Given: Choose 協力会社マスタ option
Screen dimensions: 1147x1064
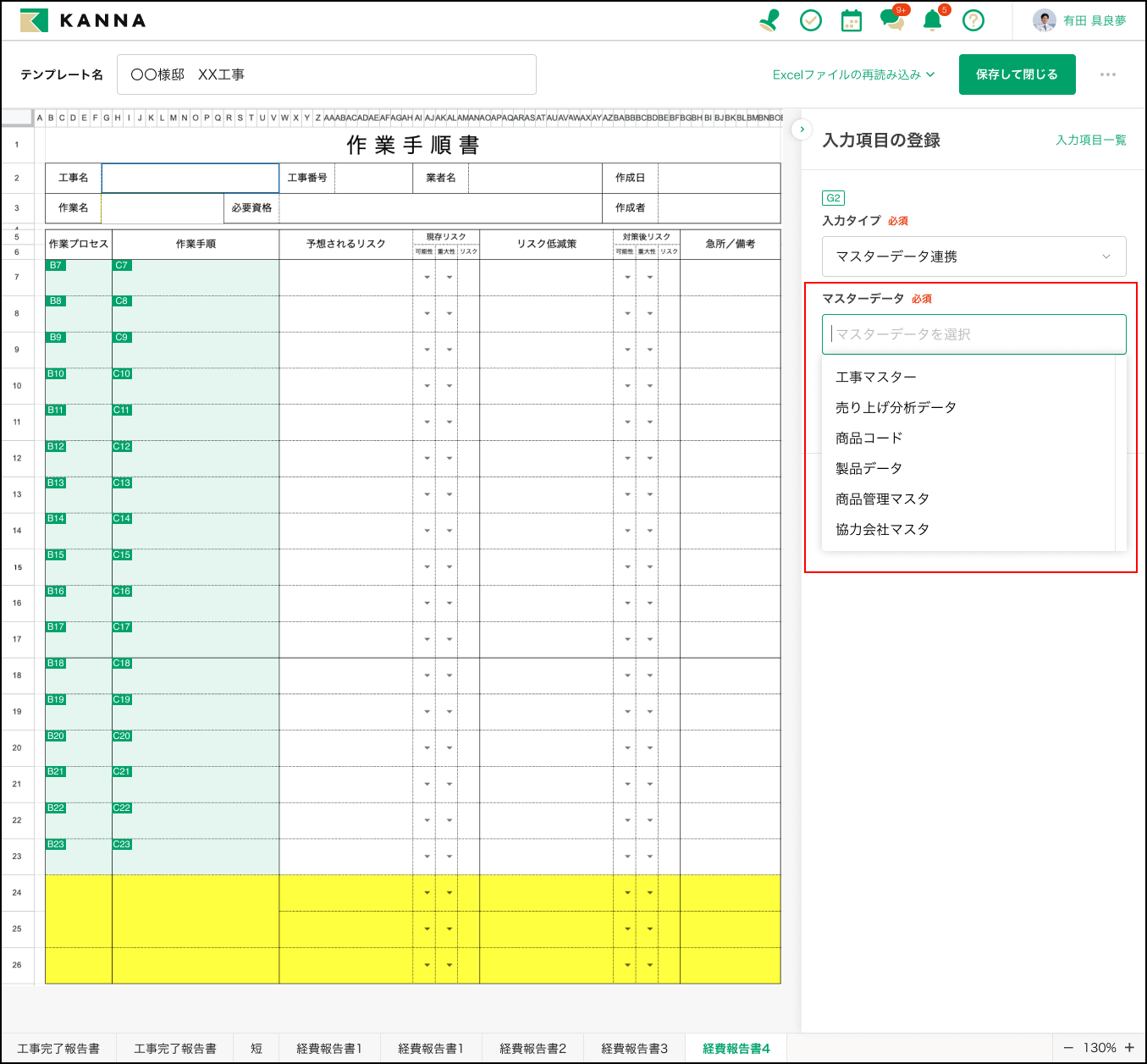Looking at the screenshot, I should [x=882, y=529].
